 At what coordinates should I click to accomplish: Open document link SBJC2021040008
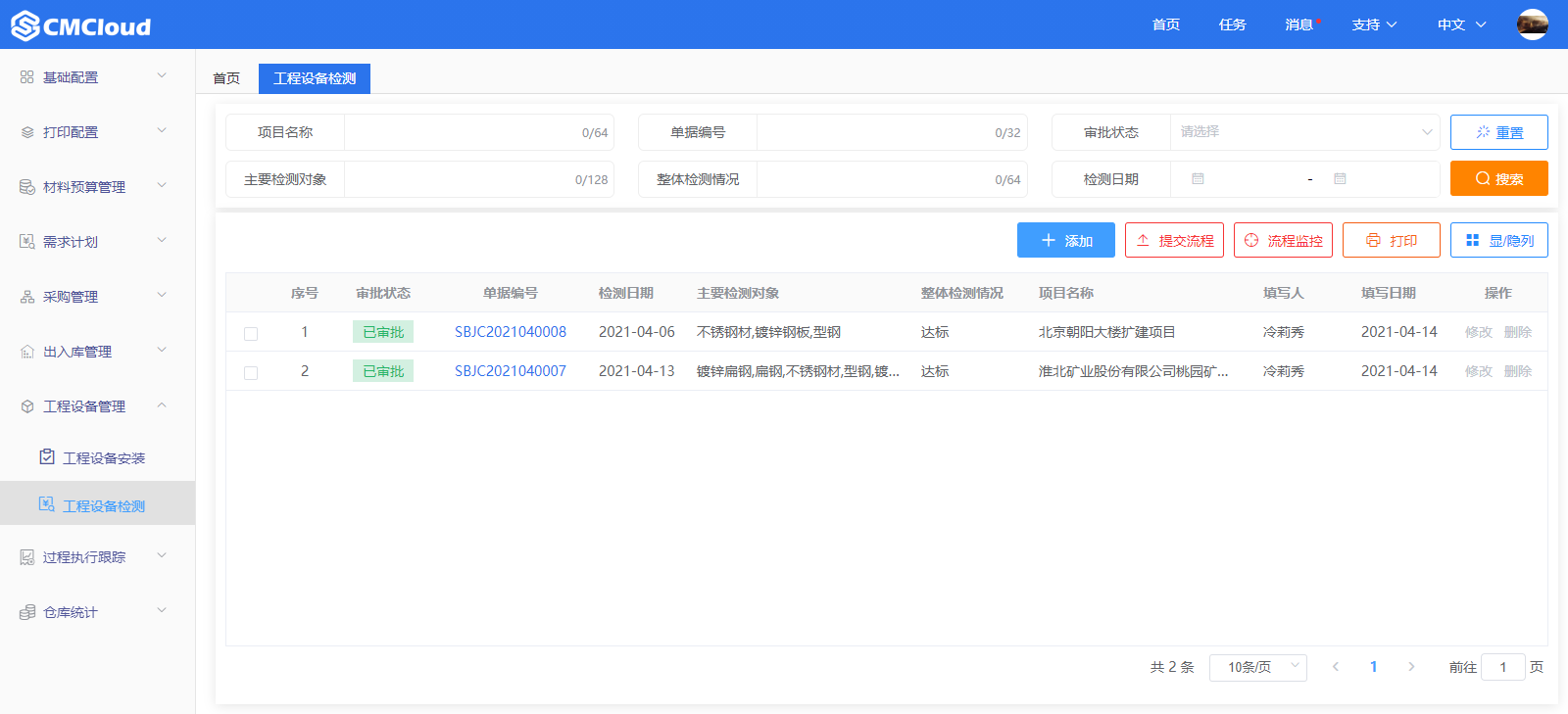tap(511, 332)
